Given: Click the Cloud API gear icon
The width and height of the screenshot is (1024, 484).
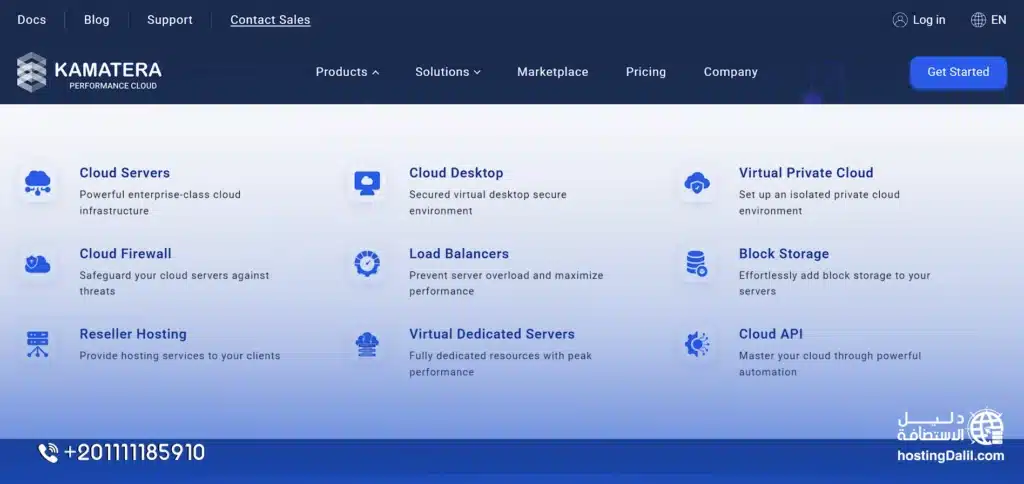Looking at the screenshot, I should click(697, 345).
